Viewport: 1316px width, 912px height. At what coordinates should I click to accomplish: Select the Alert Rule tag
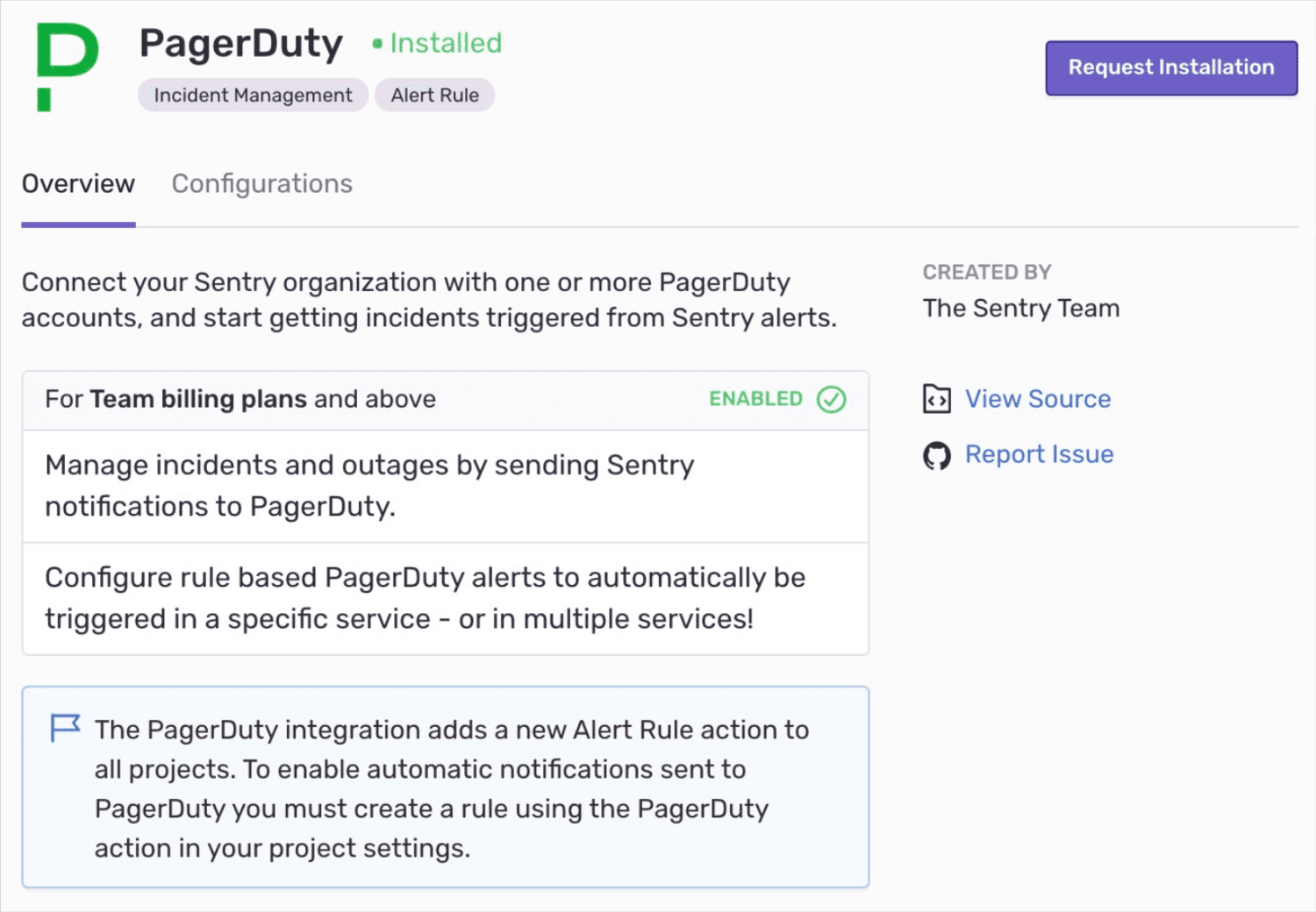(434, 95)
